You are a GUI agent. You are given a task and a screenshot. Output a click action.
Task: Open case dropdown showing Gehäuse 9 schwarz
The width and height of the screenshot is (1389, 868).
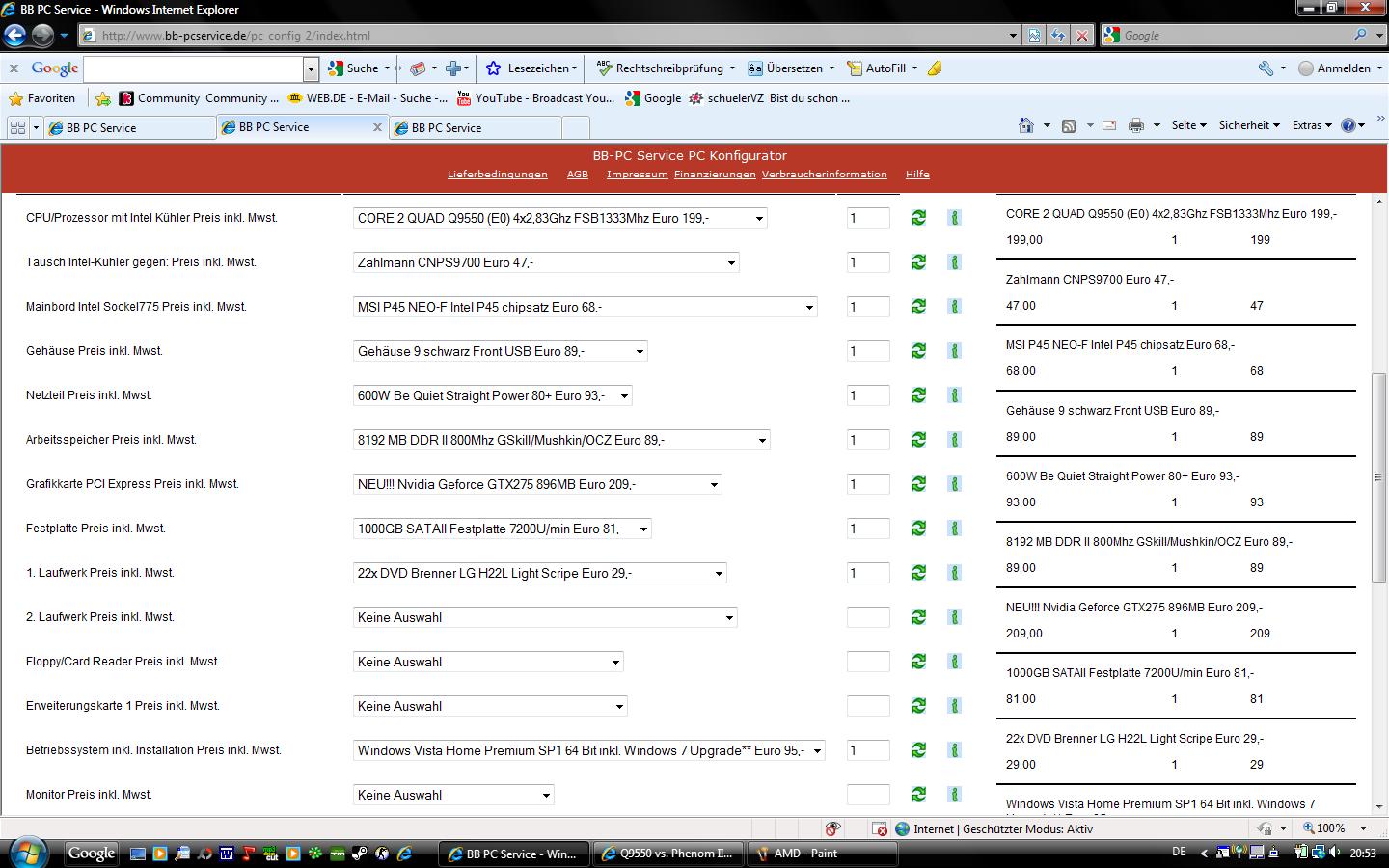(x=501, y=351)
